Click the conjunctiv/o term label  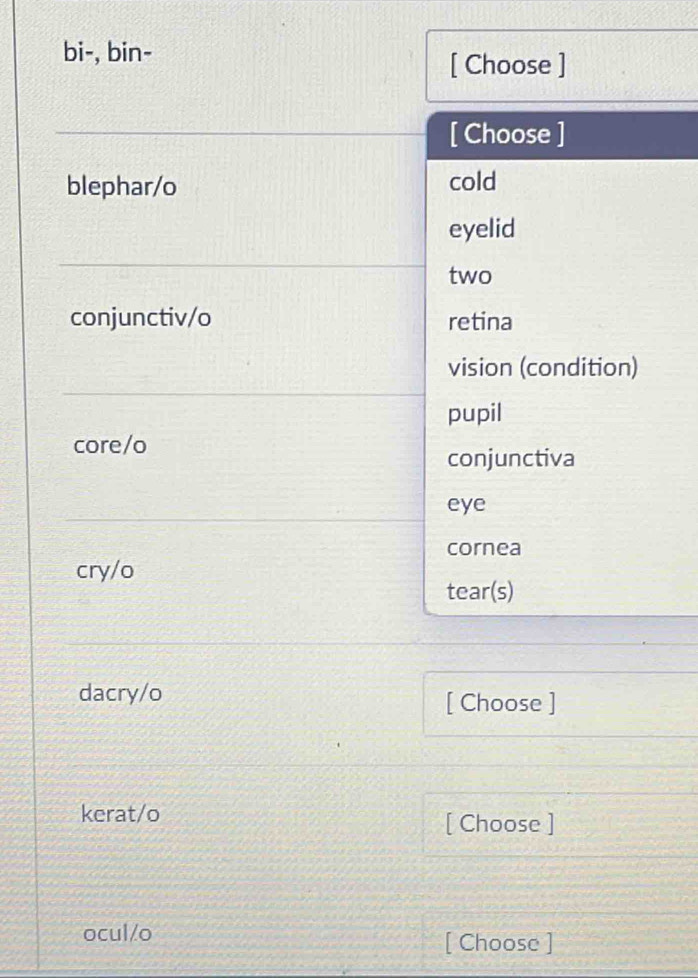141,319
